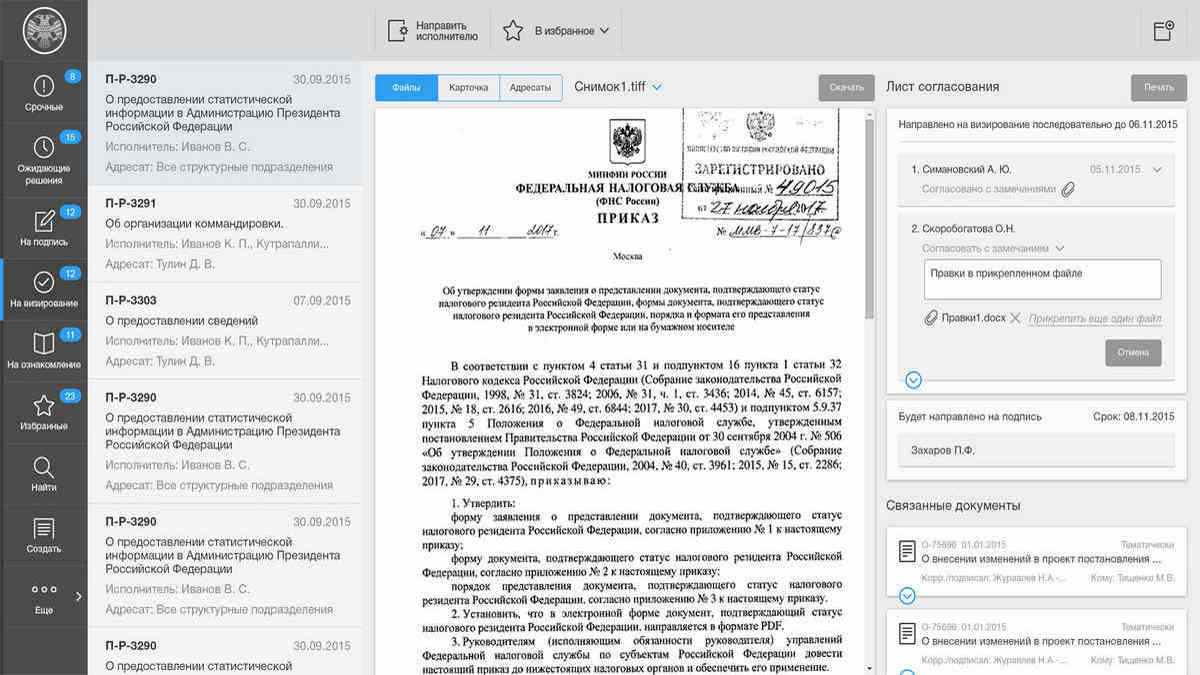Click the Лист согласования heading
This screenshot has width=1200, height=675.
coord(942,87)
